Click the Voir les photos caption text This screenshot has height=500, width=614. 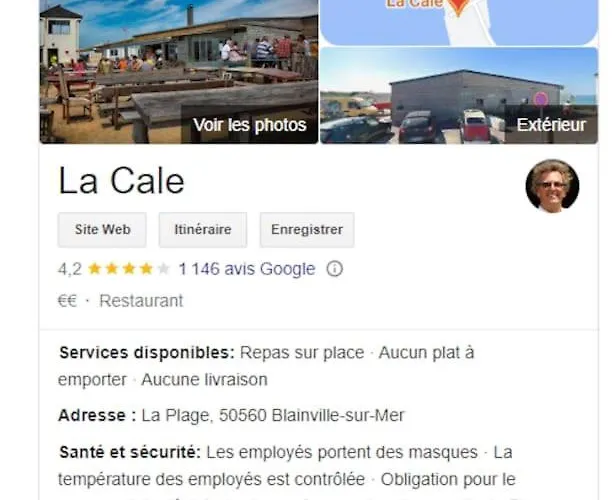click(250, 125)
